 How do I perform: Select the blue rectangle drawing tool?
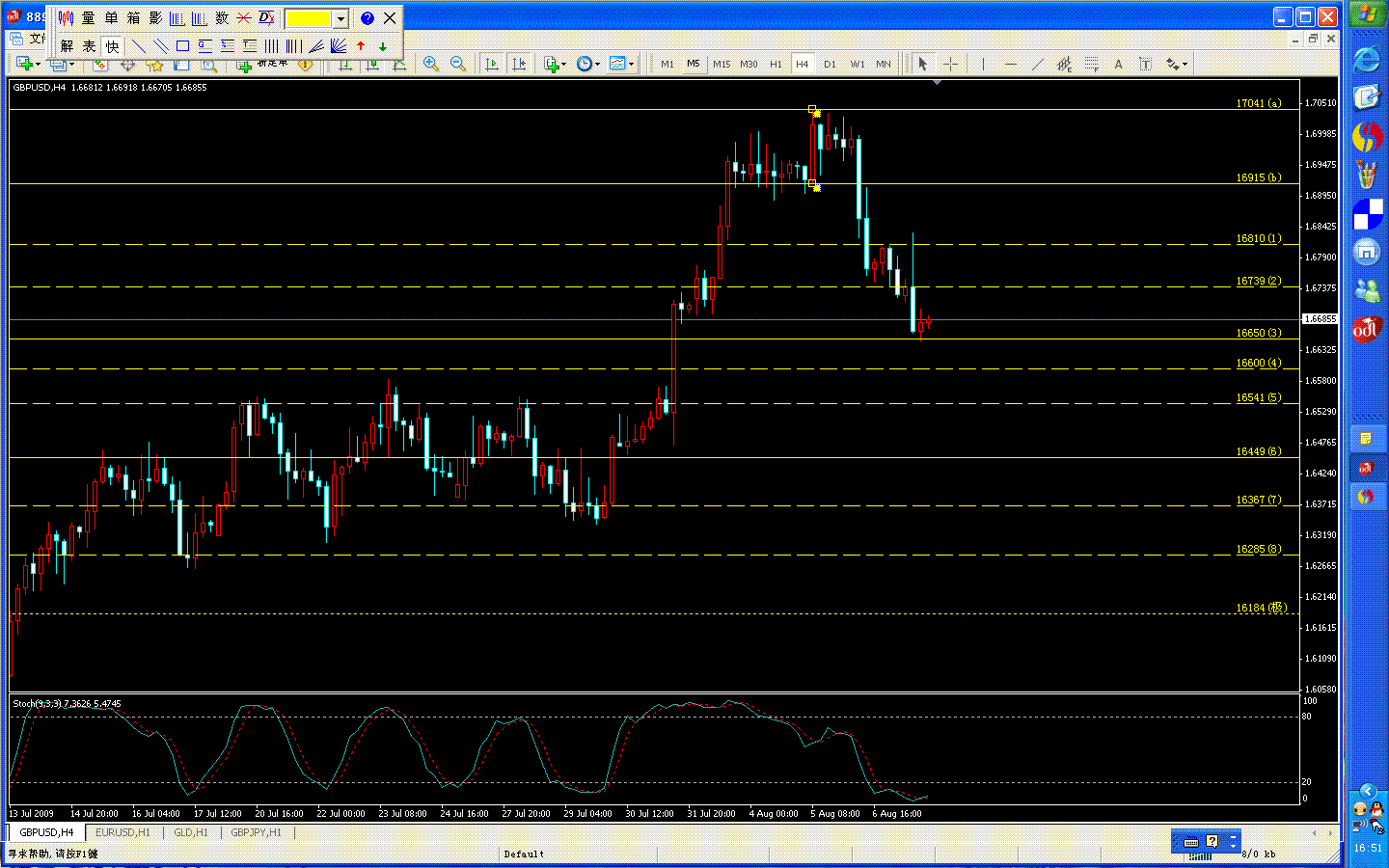pyautogui.click(x=182, y=45)
